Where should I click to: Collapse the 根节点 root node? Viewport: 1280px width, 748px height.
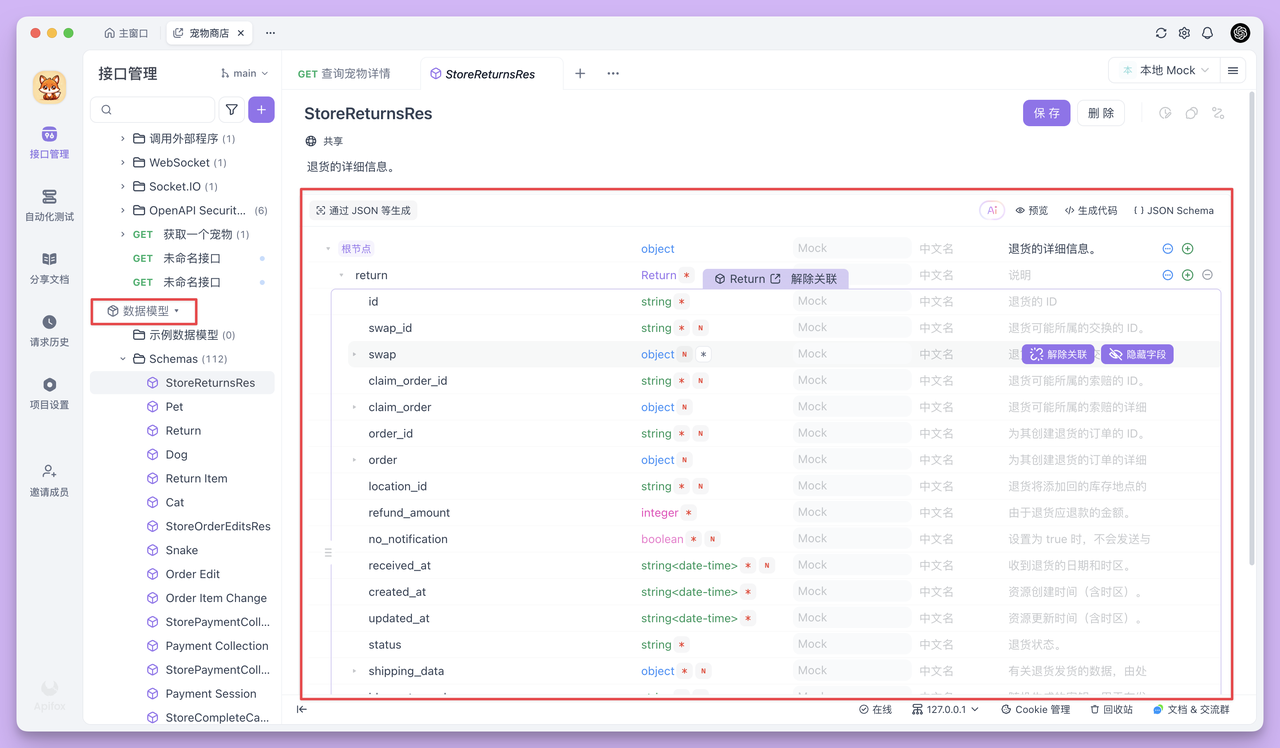click(x=327, y=249)
